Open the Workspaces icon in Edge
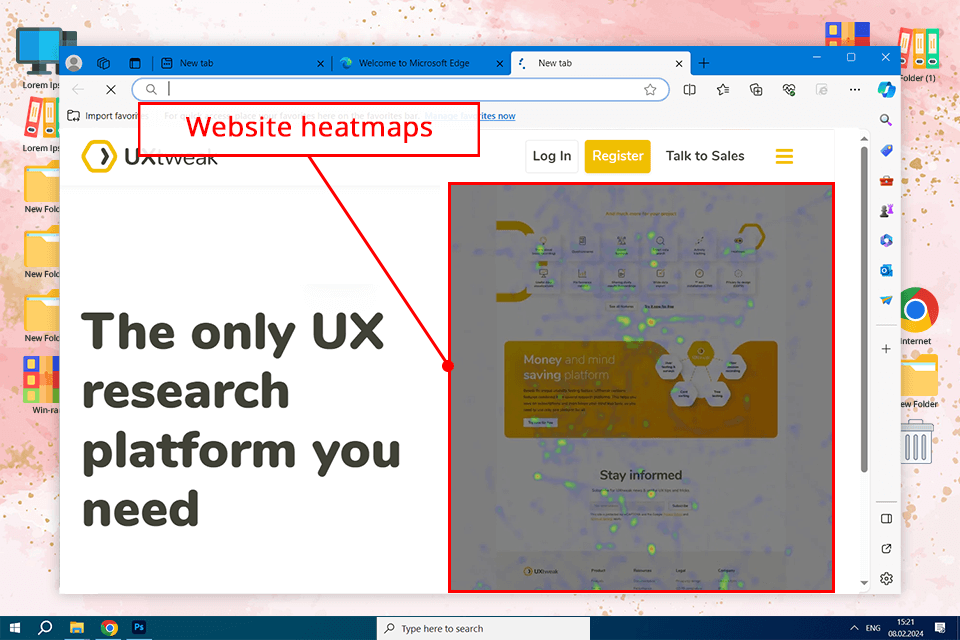Image resolution: width=960 pixels, height=640 pixels. [x=103, y=62]
